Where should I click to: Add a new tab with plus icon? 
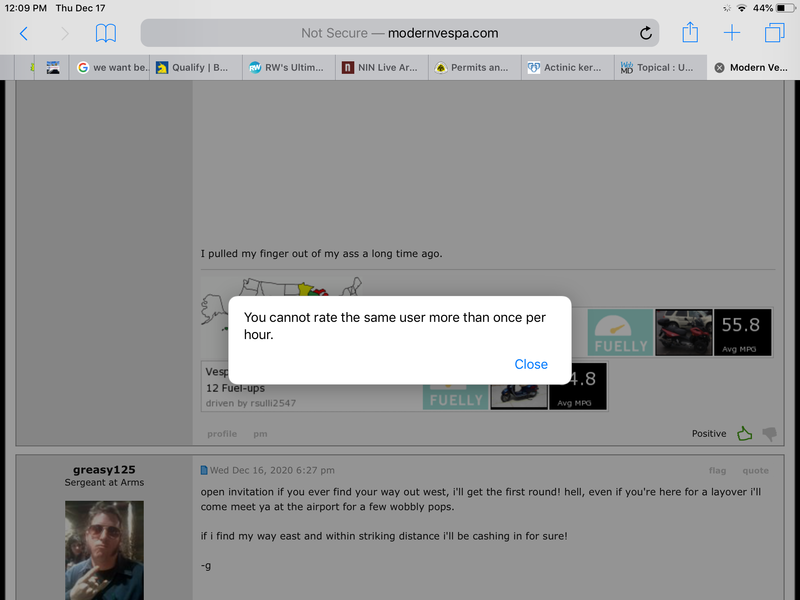(x=732, y=33)
